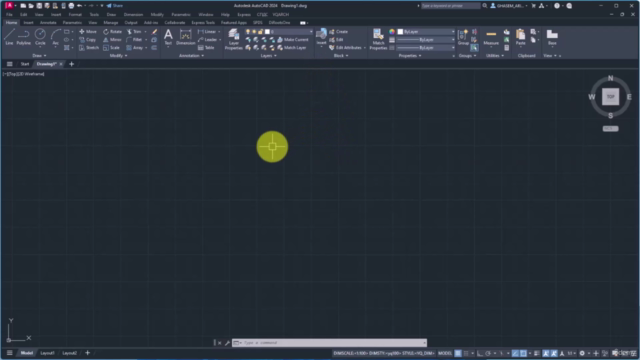Expand the Annotation panel dropdown
Screen dimensions: 640x360
(x=191, y=56)
